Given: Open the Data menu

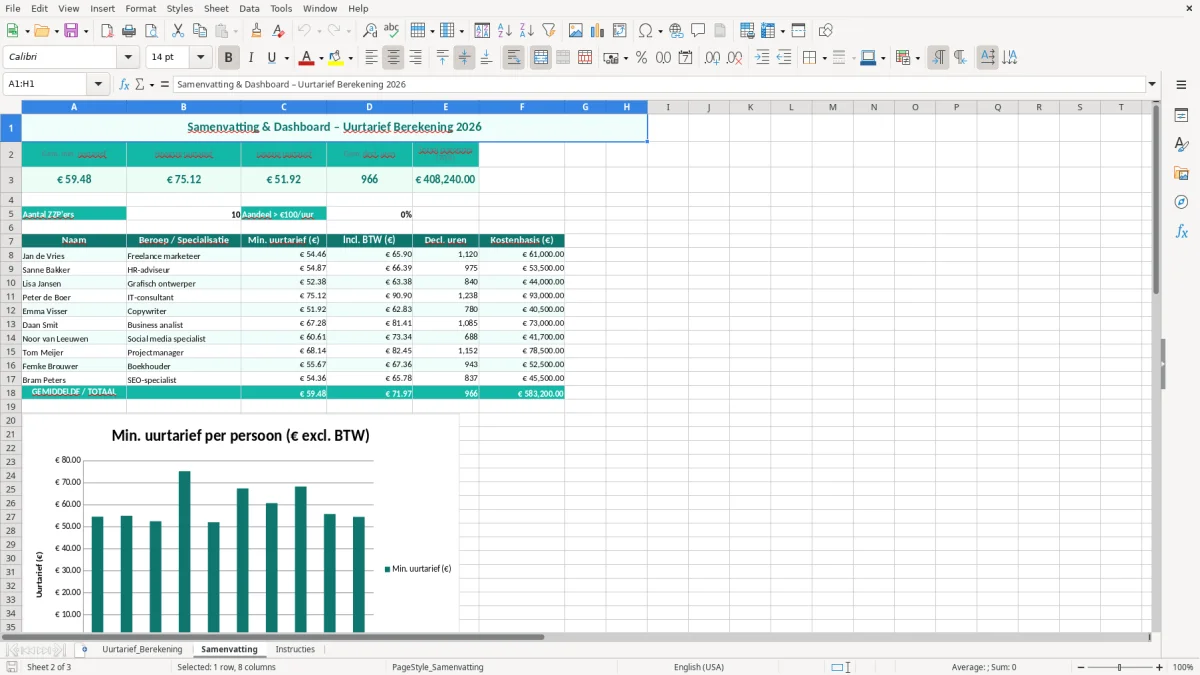Looking at the screenshot, I should pyautogui.click(x=249, y=8).
